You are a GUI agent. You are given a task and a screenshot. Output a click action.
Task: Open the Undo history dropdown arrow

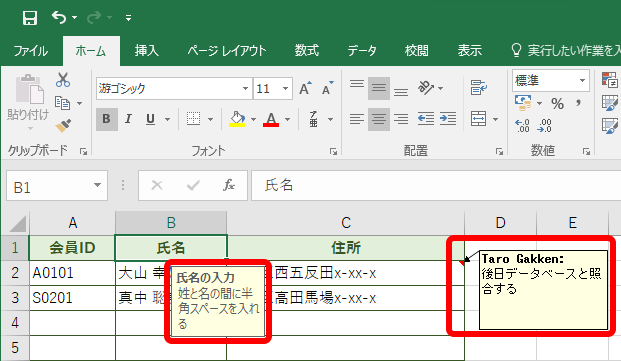click(74, 18)
